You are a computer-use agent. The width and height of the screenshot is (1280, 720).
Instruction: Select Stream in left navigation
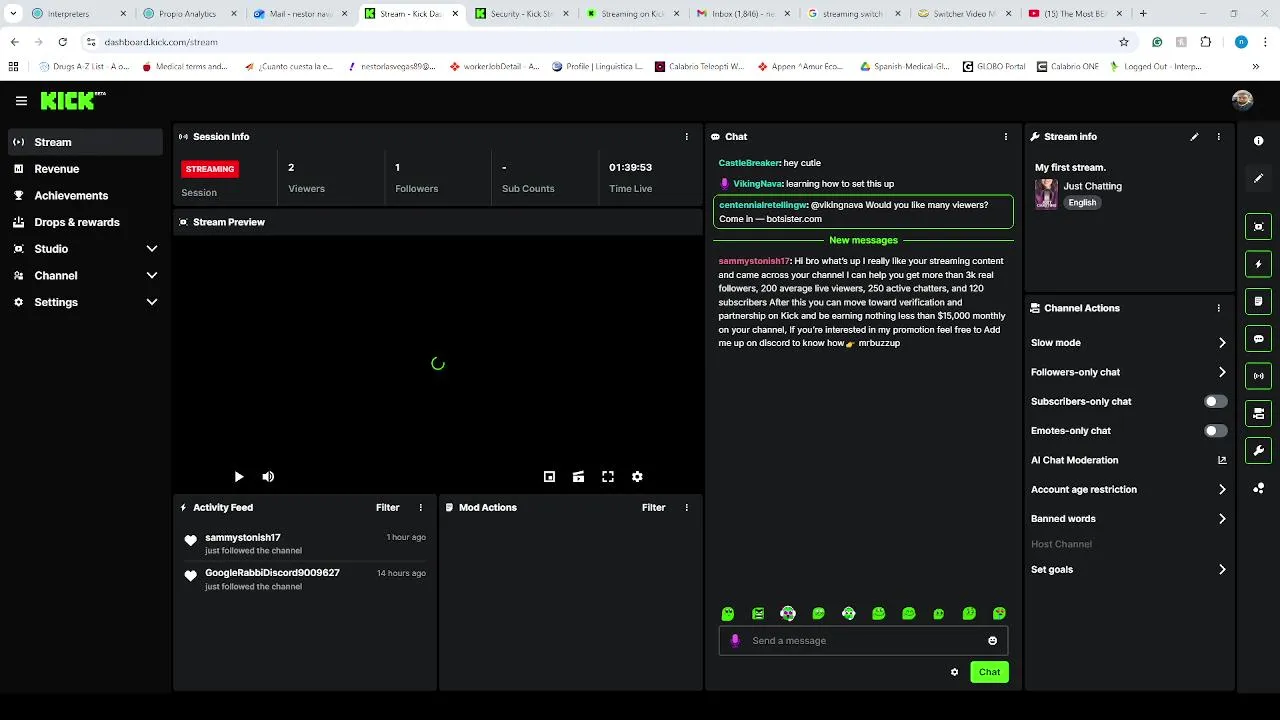(x=85, y=142)
